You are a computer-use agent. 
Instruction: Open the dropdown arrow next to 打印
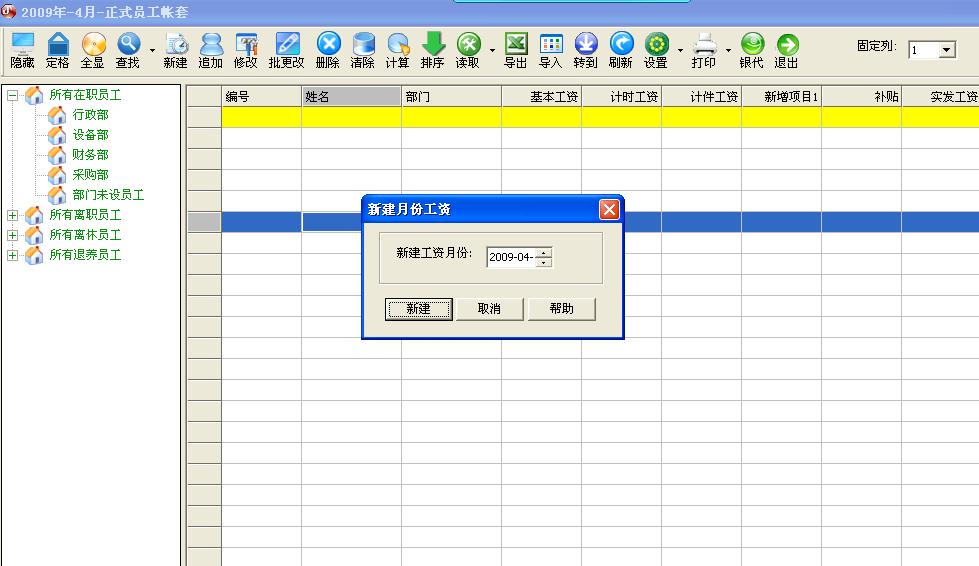click(x=728, y=50)
